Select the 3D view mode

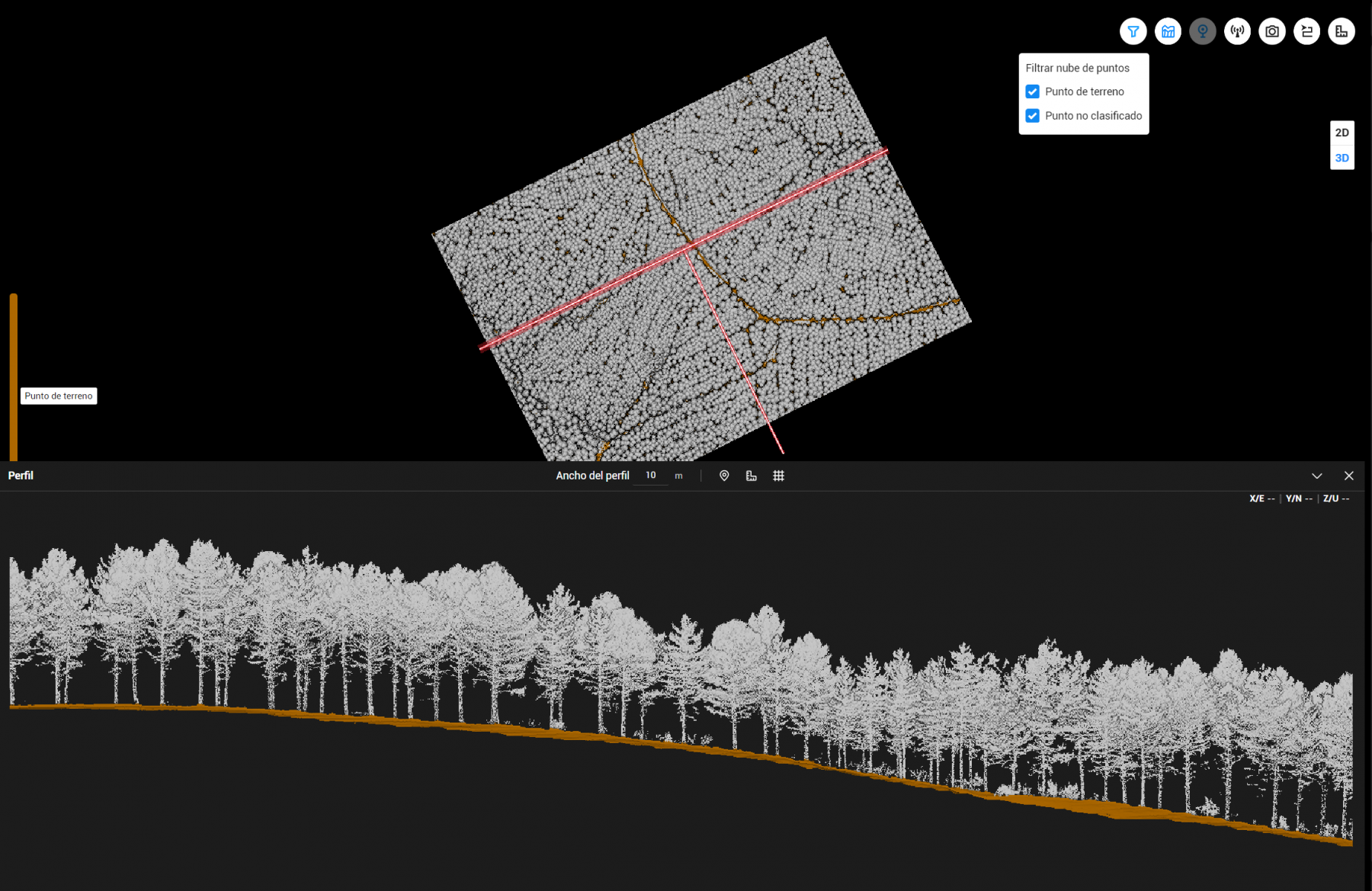click(x=1342, y=158)
